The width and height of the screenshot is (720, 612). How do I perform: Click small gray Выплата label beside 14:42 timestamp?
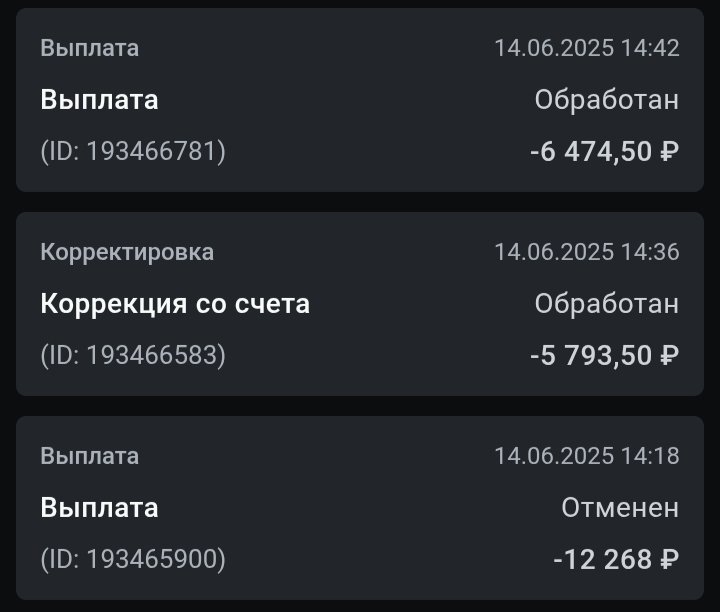tap(90, 48)
